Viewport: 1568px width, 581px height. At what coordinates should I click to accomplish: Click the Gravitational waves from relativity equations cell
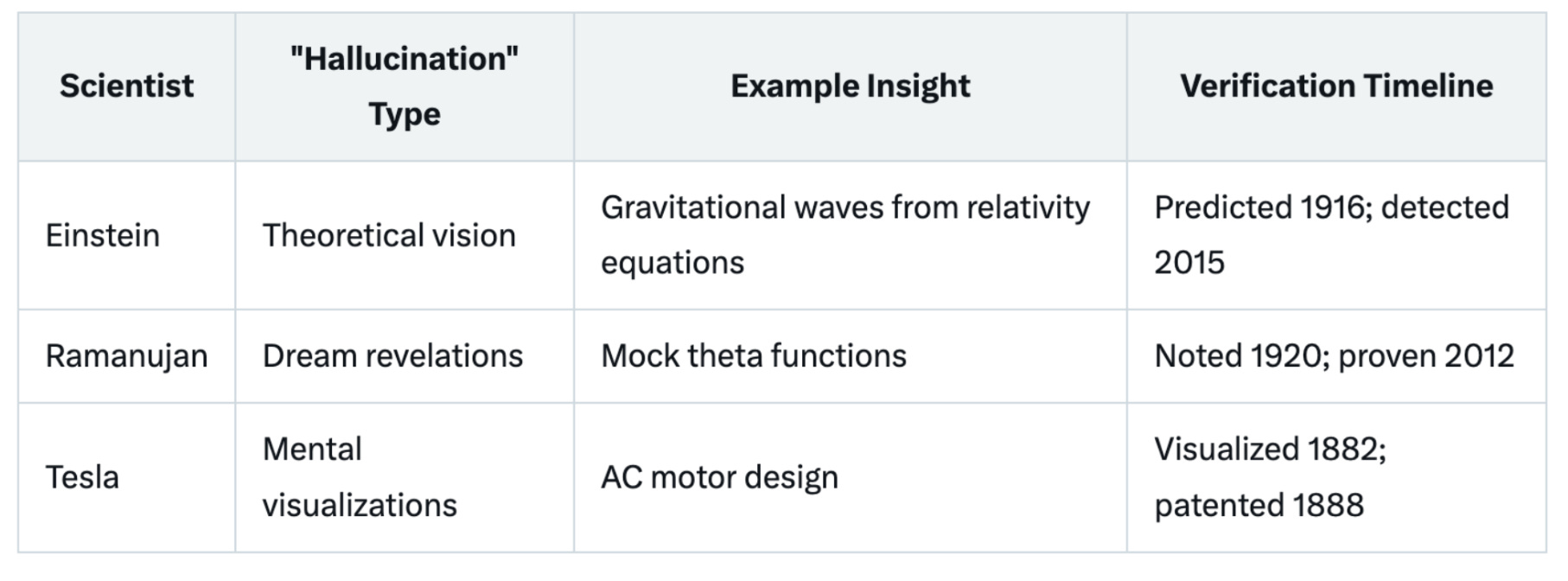(851, 235)
